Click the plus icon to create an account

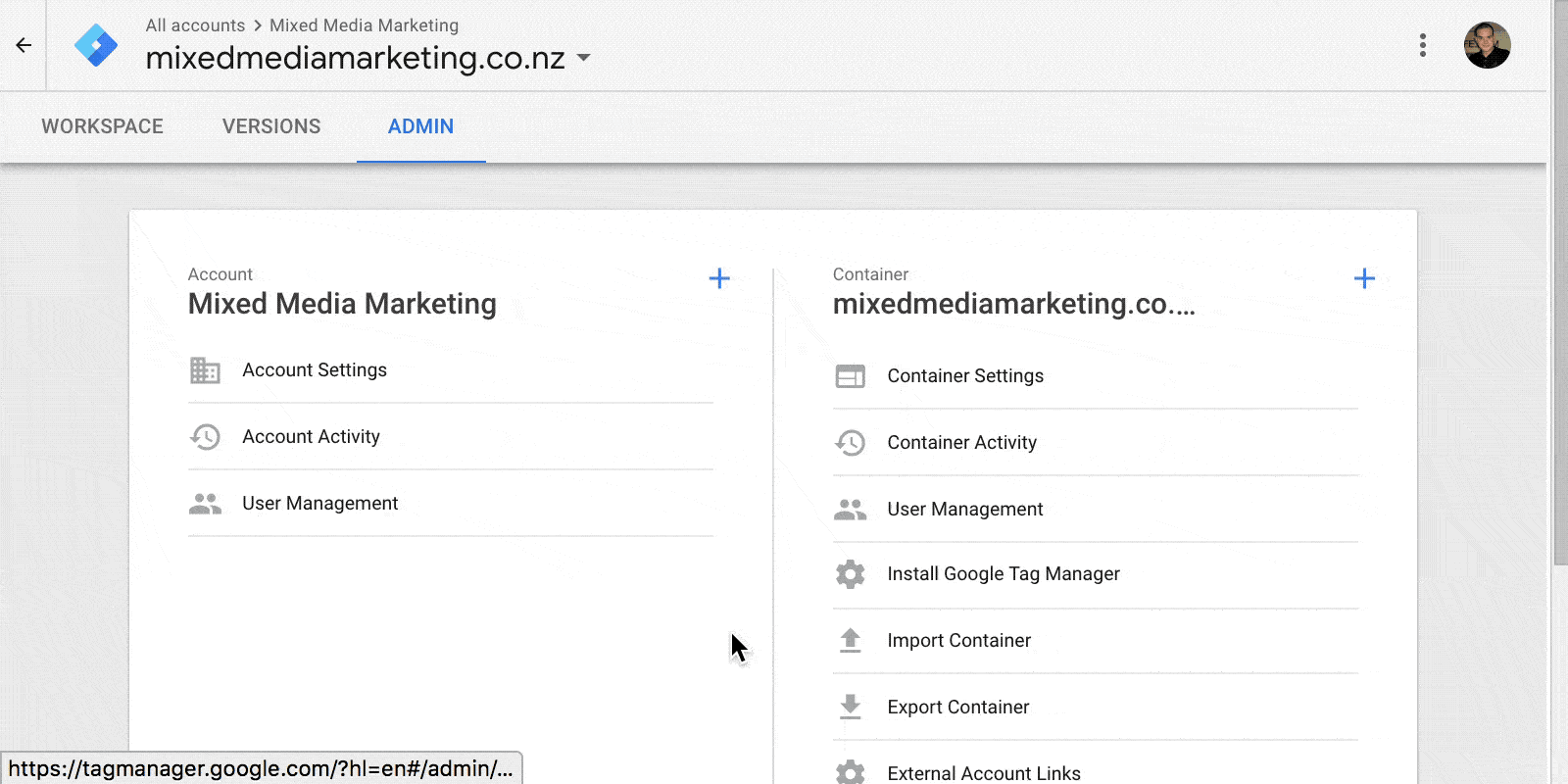(719, 278)
